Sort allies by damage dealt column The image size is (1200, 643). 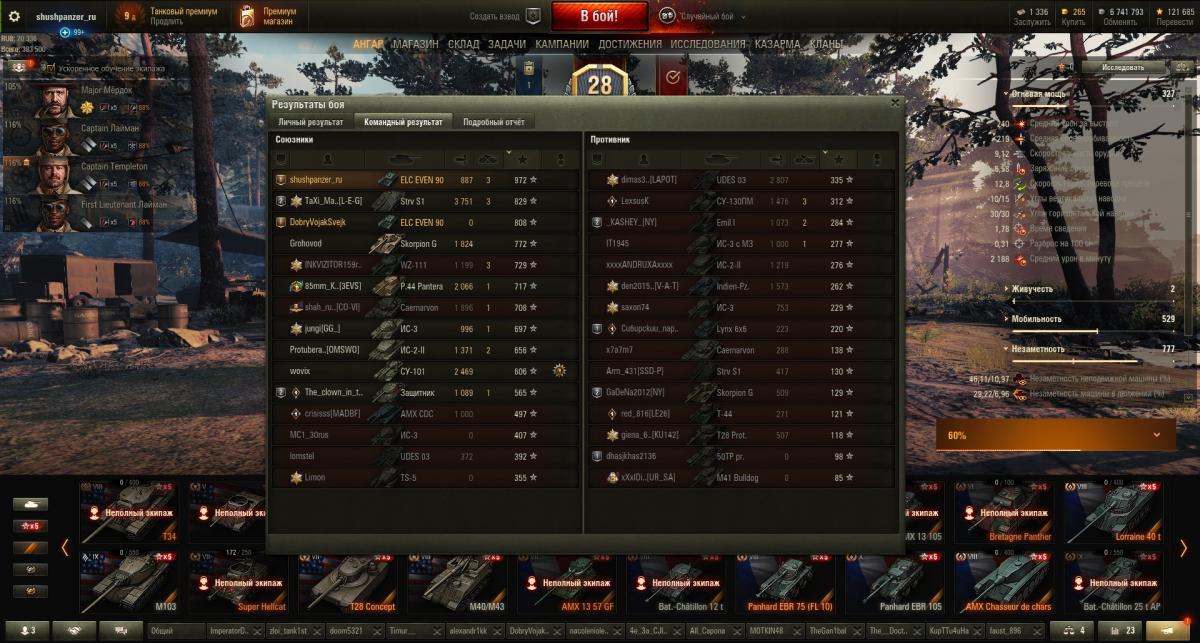pyautogui.click(x=461, y=159)
